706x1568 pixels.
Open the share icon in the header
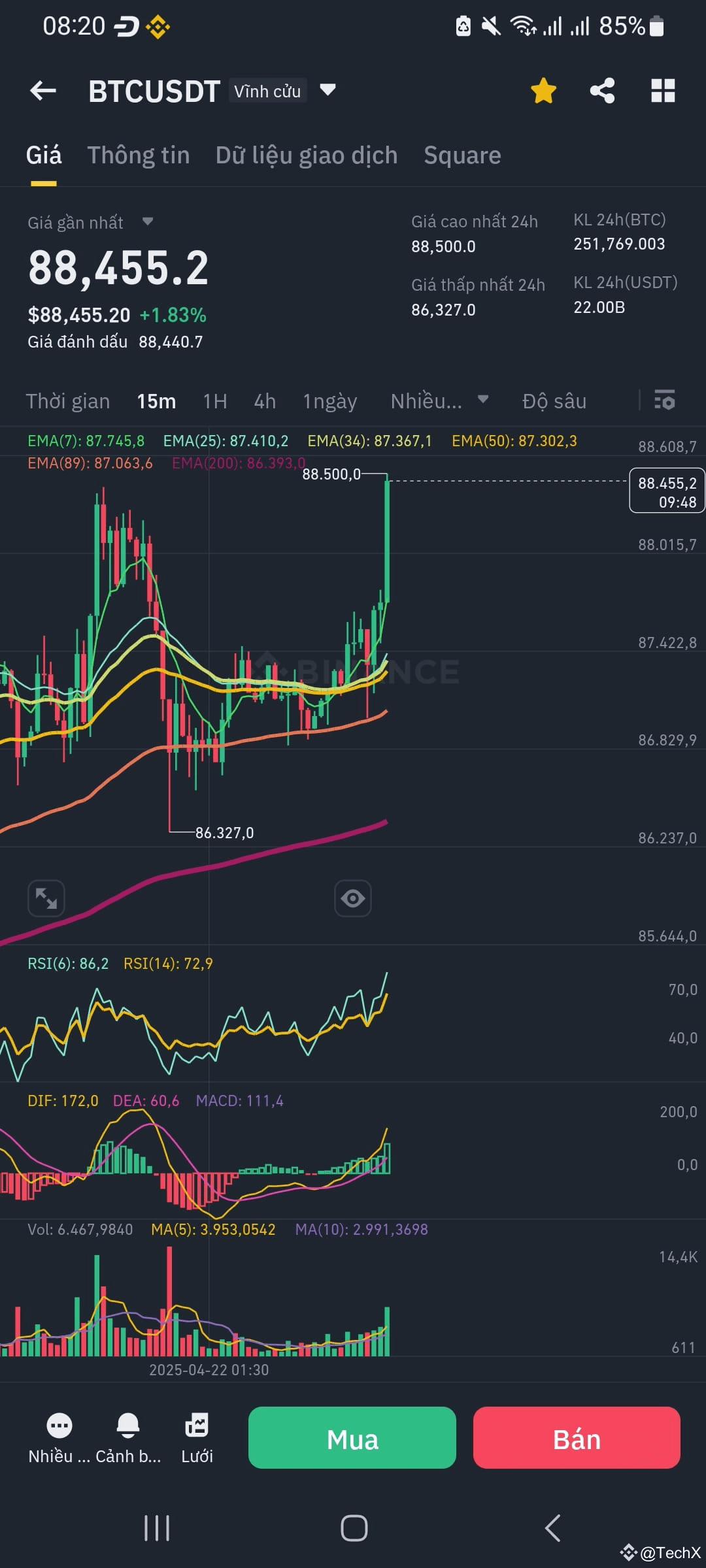click(x=602, y=91)
